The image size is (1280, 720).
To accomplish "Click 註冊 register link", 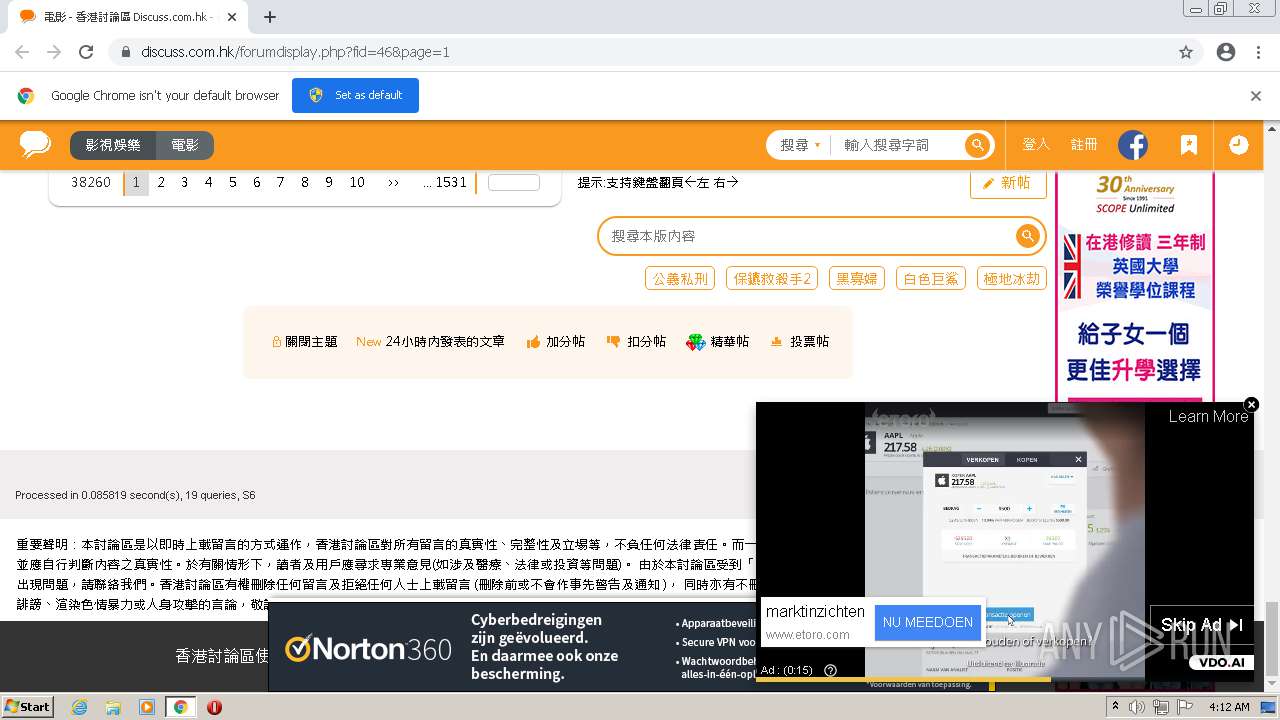I will (1084, 145).
